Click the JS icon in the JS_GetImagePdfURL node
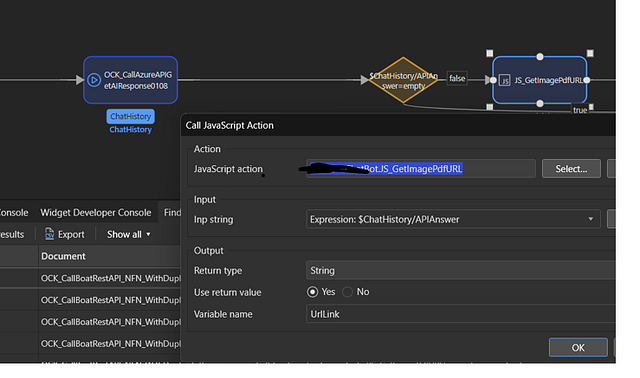This screenshot has width=640, height=378. pyautogui.click(x=505, y=80)
